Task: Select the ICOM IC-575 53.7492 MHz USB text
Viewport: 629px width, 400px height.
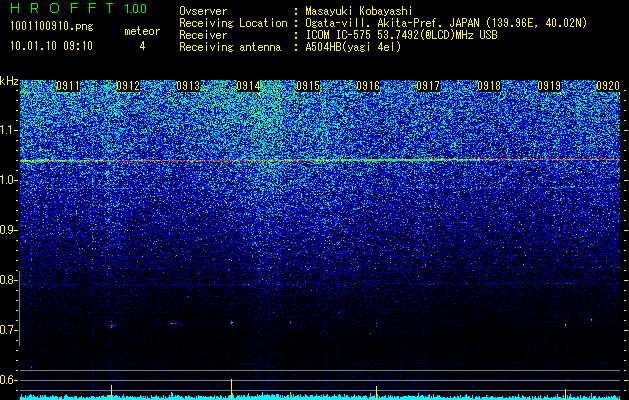Action: [401, 35]
